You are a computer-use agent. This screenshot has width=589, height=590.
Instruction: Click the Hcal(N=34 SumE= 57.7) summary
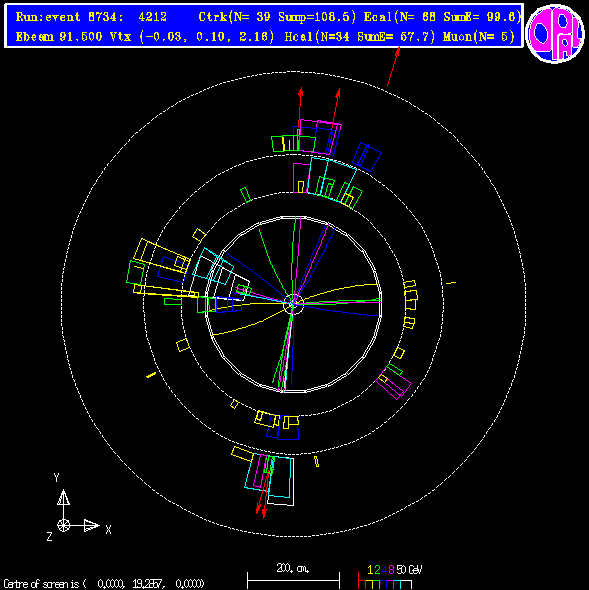[x=360, y=37]
